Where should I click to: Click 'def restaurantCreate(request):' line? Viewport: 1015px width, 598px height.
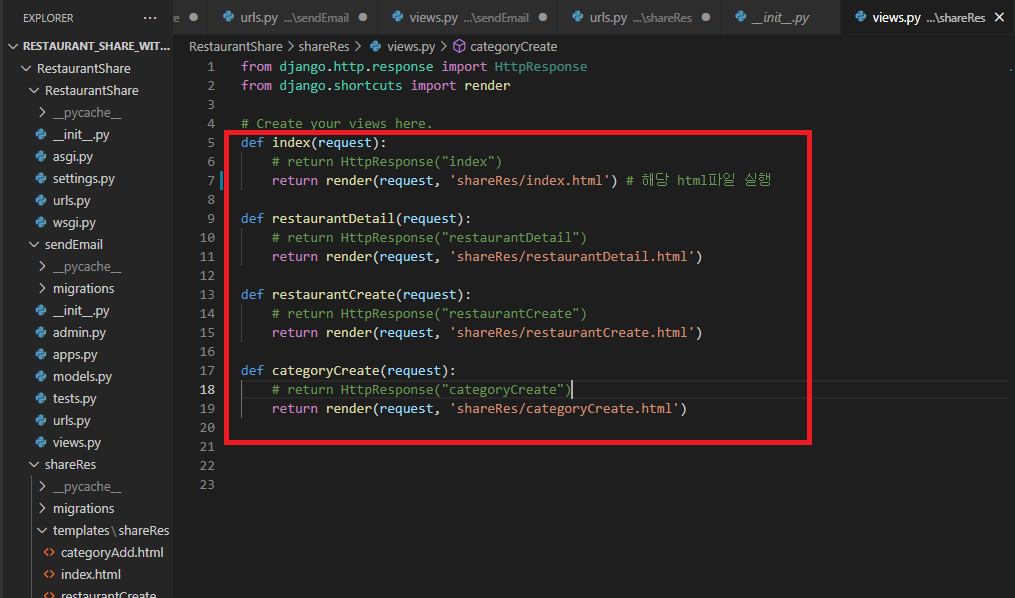[x=356, y=294]
